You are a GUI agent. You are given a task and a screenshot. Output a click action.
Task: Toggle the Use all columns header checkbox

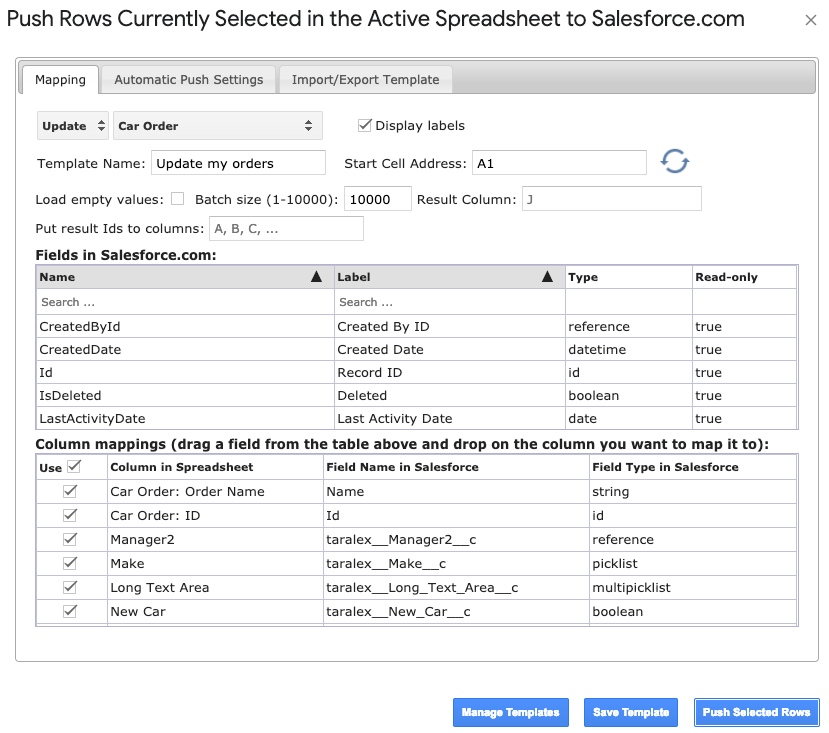74,466
